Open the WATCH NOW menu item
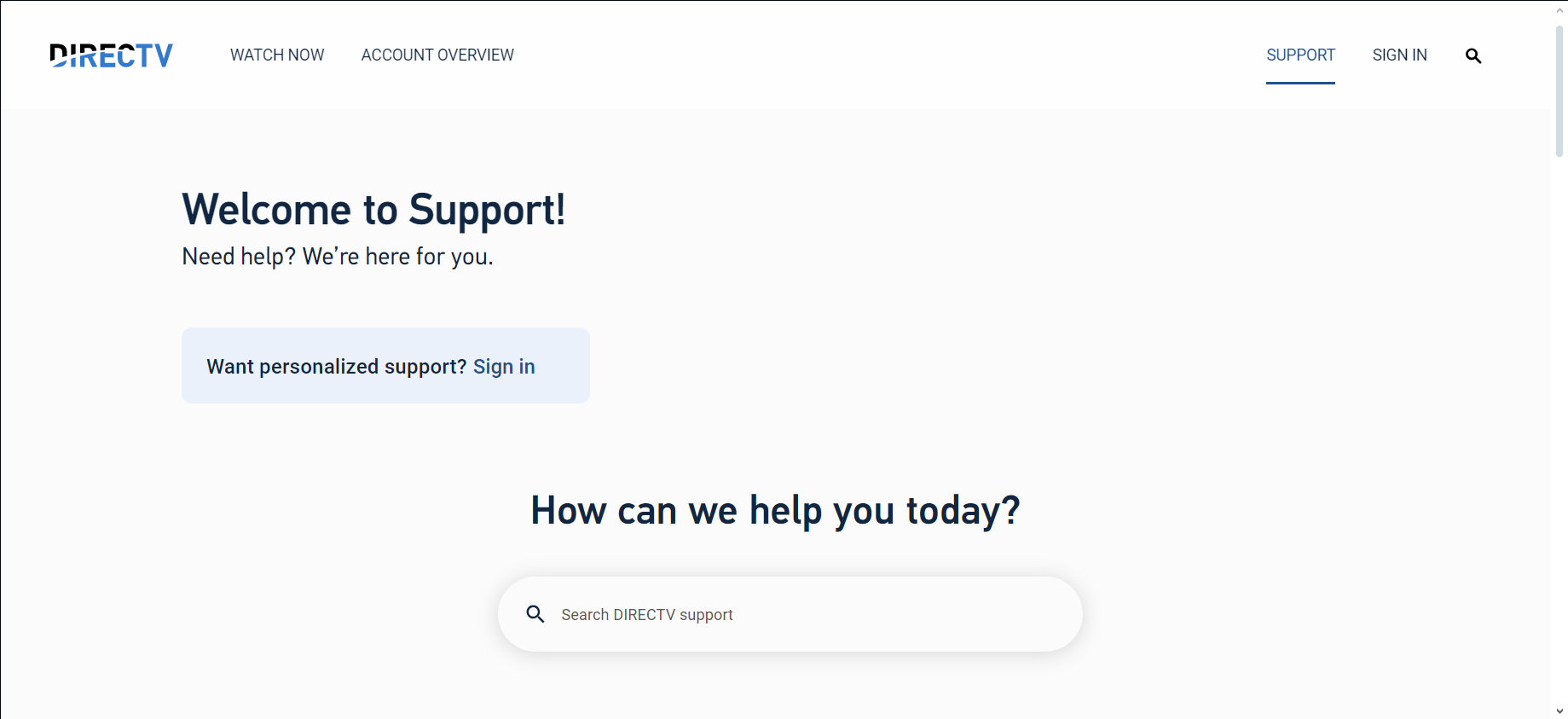Viewport: 1568px width, 719px height. click(x=277, y=55)
